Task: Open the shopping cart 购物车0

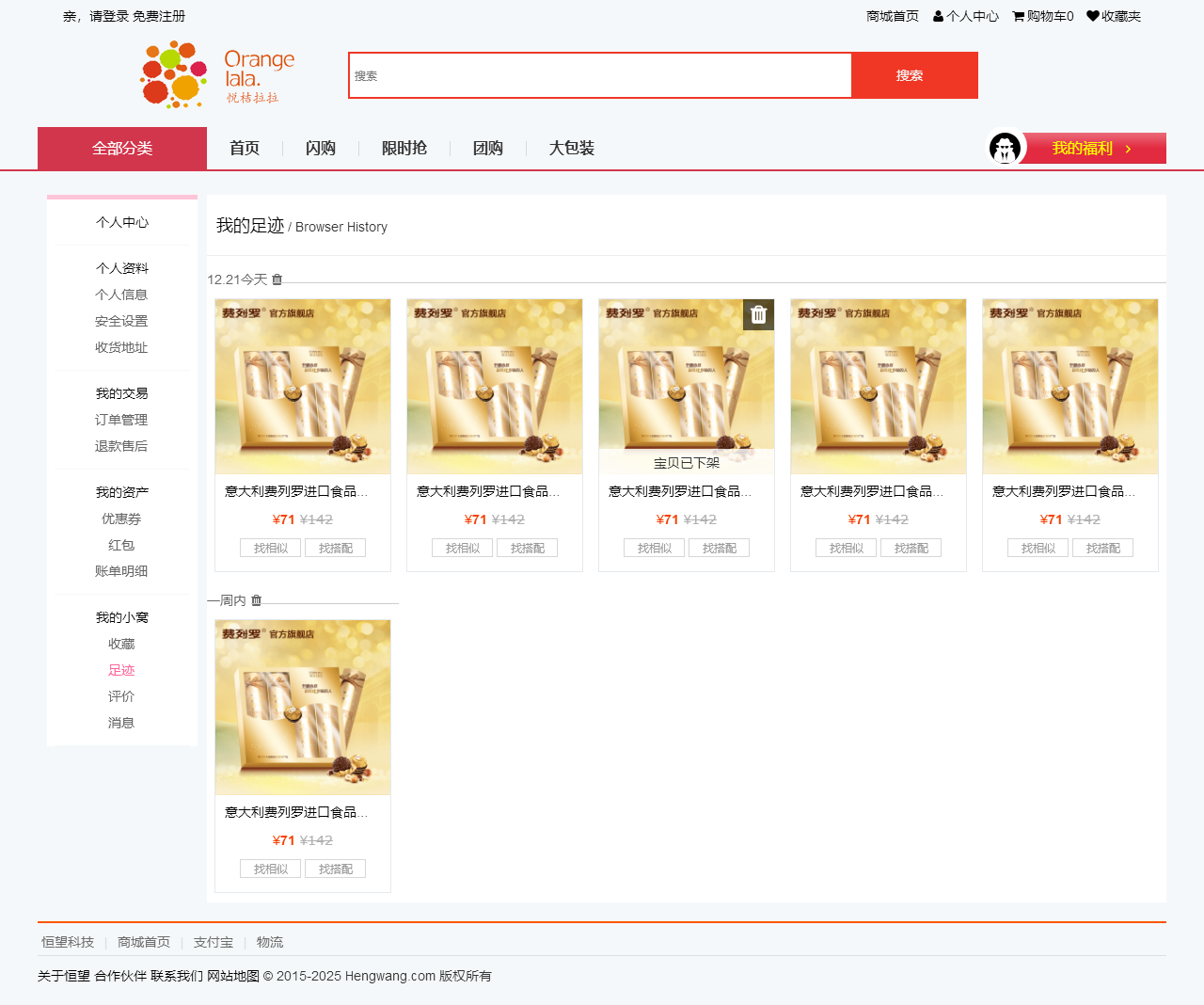Action: point(1042,16)
